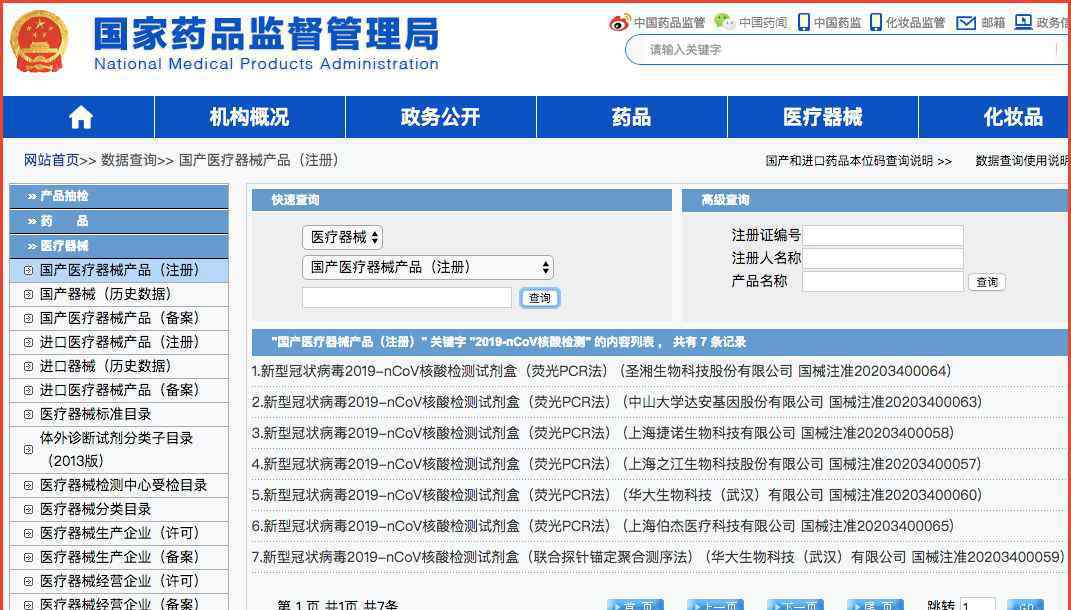The width and height of the screenshot is (1071, 610).
Task: Click the advanced search 查询 button
Action: [986, 282]
